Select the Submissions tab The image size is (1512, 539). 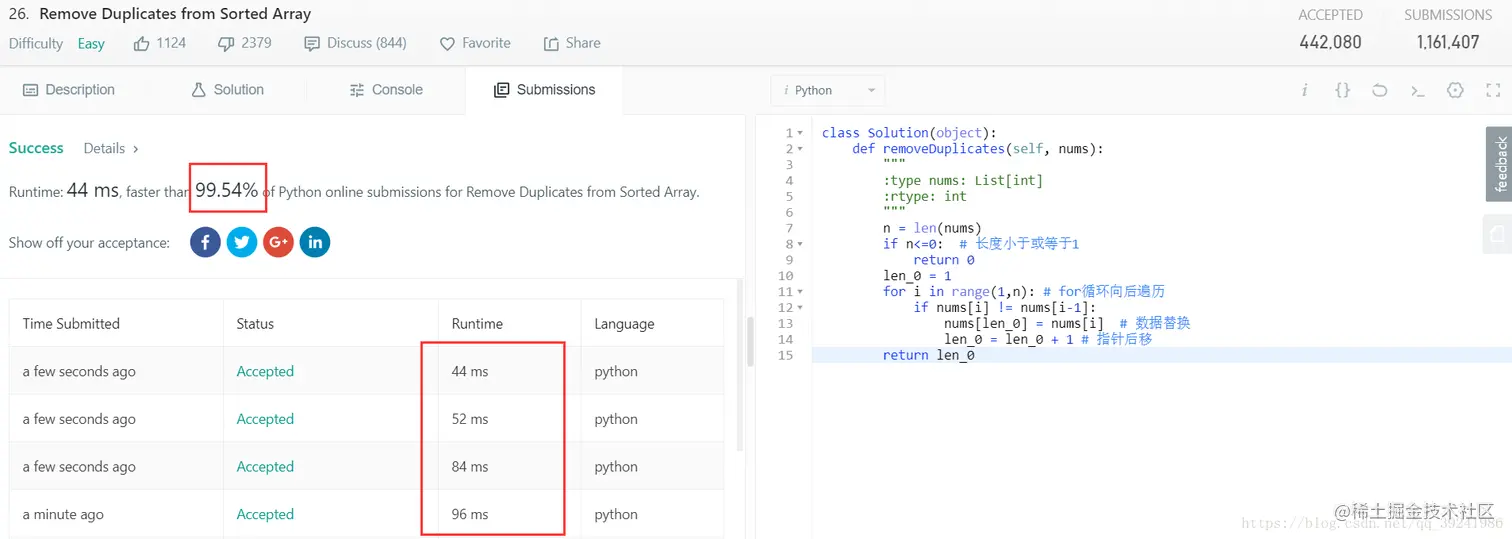click(545, 90)
